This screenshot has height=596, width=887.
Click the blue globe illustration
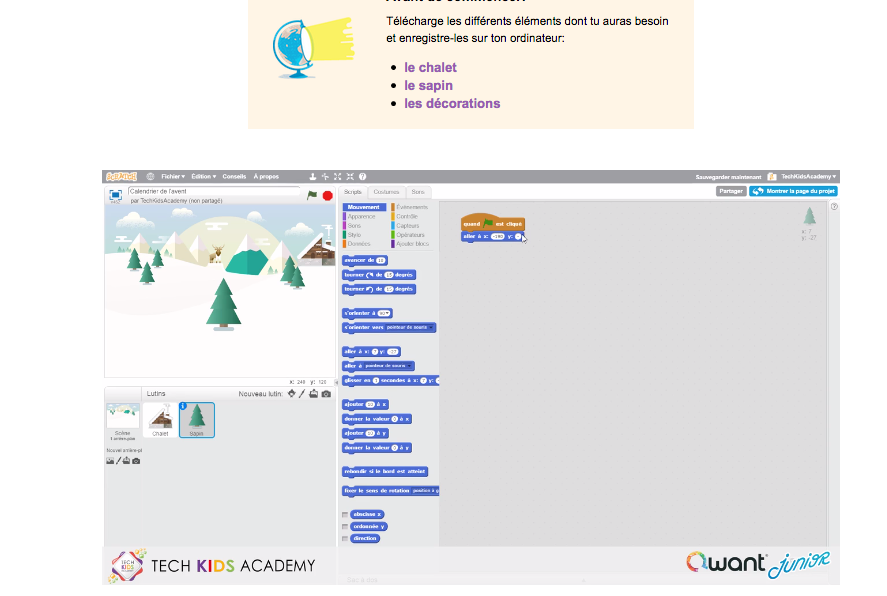[312, 47]
